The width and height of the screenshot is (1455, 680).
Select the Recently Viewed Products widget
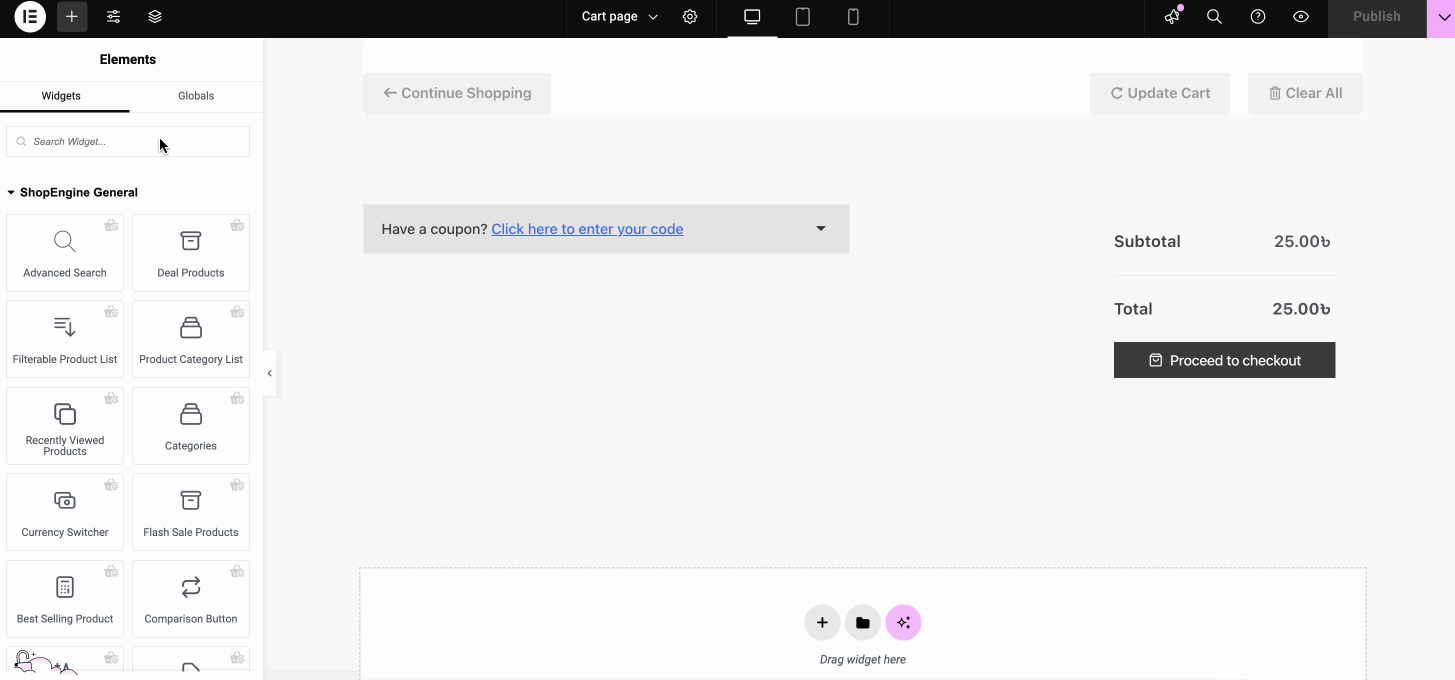coord(65,426)
